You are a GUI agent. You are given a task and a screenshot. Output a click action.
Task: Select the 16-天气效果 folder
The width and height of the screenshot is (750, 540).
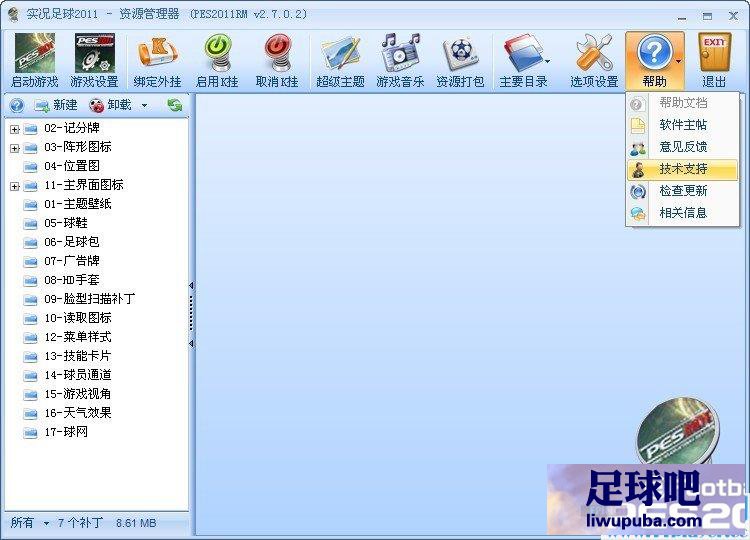point(77,413)
